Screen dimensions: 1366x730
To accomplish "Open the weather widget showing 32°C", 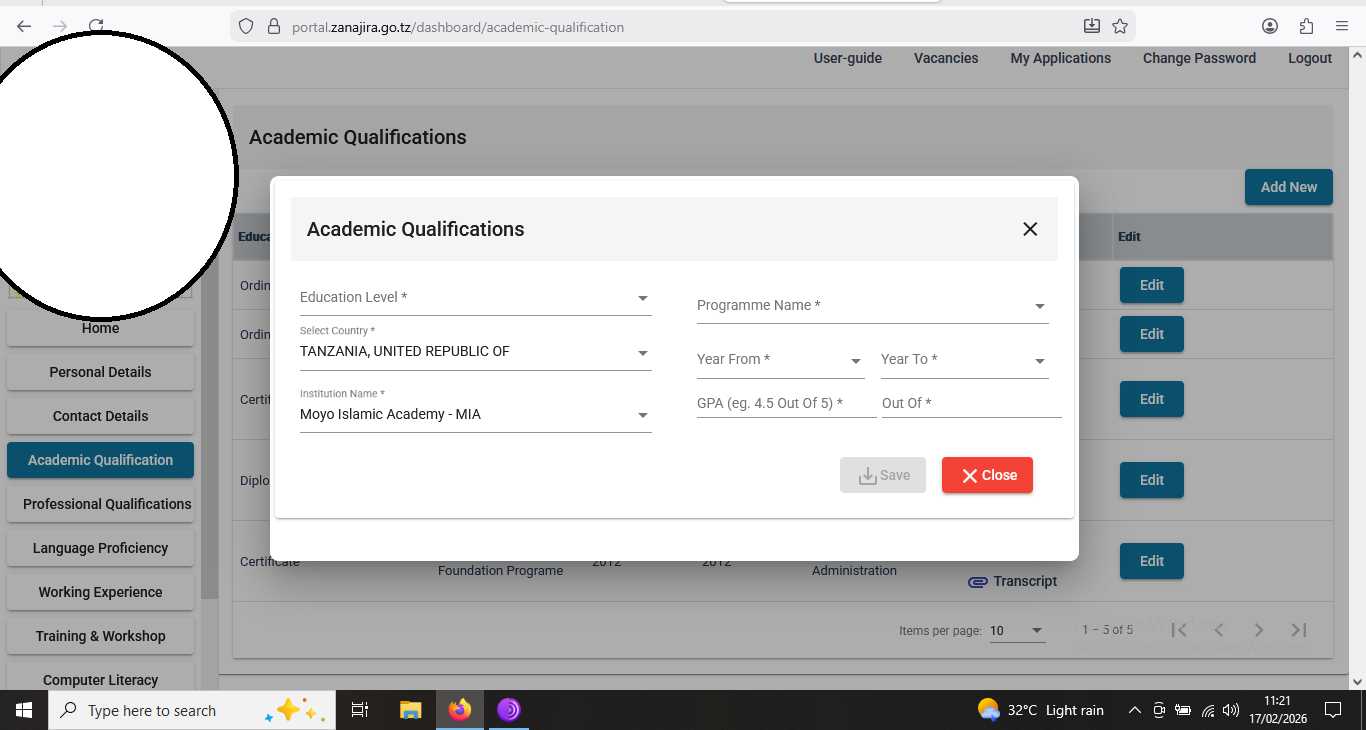I will (1041, 710).
